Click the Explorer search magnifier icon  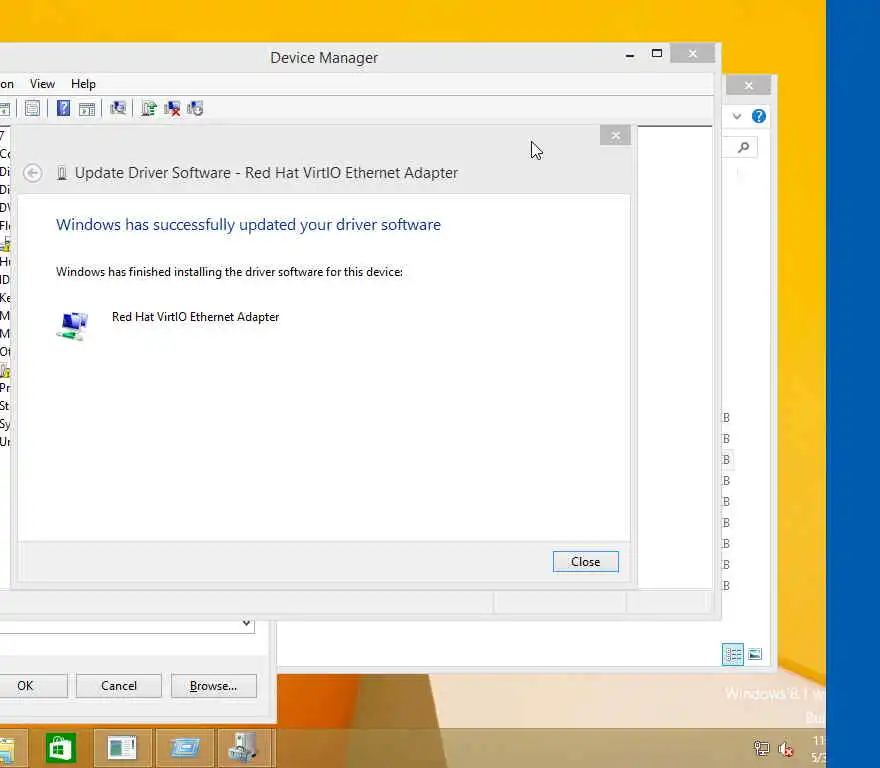pyautogui.click(x=744, y=148)
